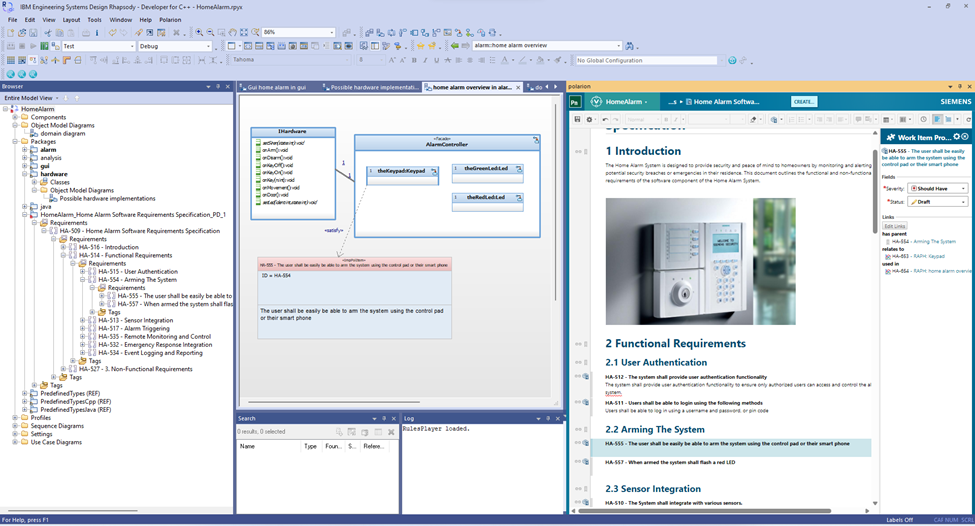
Task: Open the zoom percentage 86% dropdown
Action: pyautogui.click(x=331, y=32)
